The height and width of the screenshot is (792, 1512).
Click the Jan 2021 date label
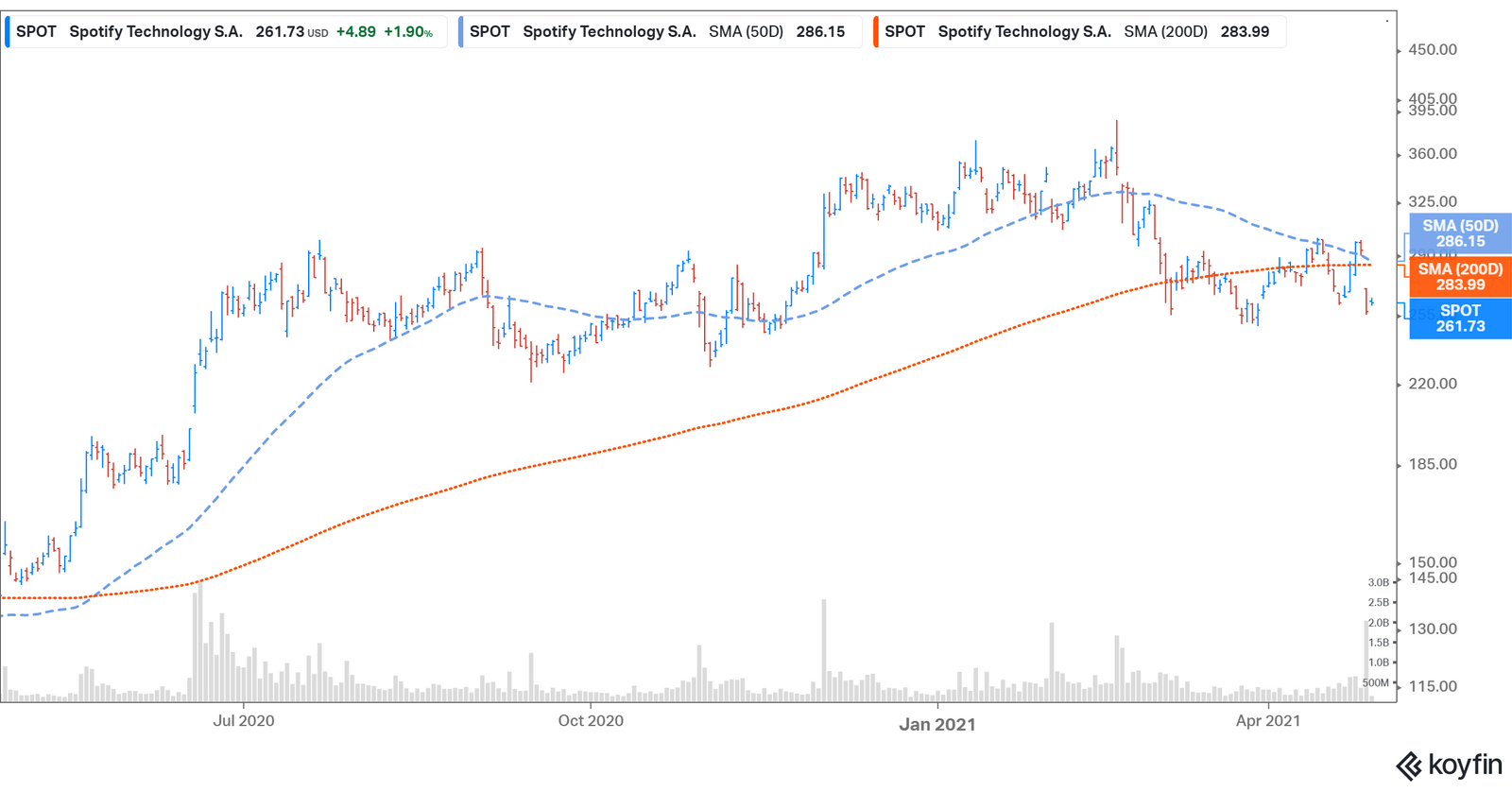pyautogui.click(x=937, y=724)
